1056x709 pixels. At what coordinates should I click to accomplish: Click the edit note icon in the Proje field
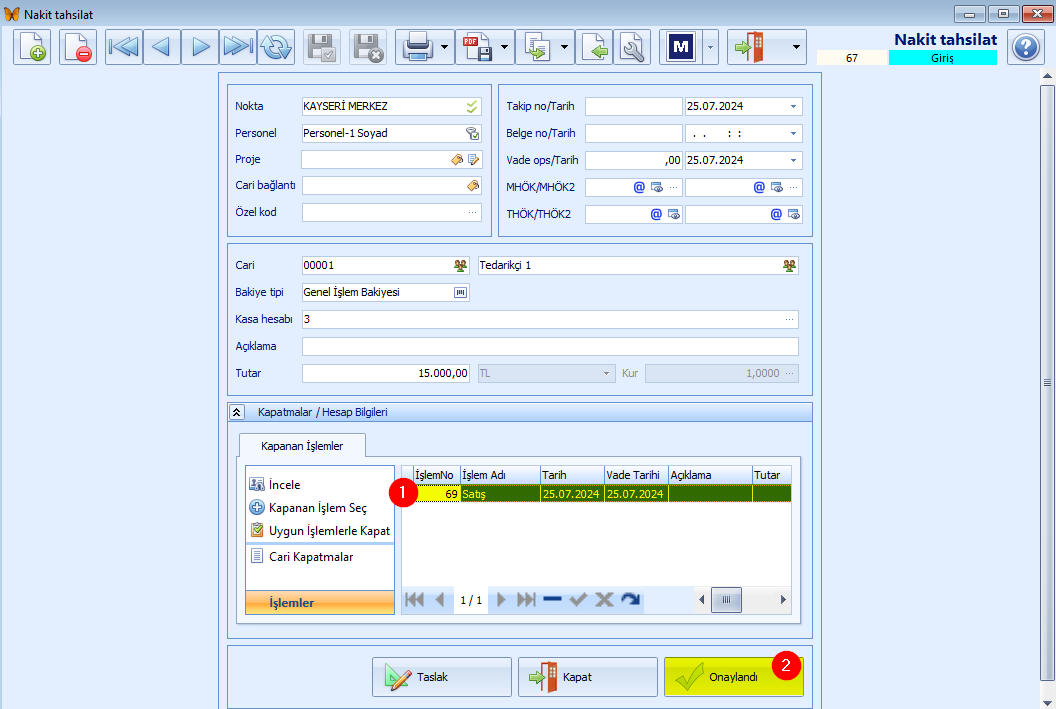[473, 160]
